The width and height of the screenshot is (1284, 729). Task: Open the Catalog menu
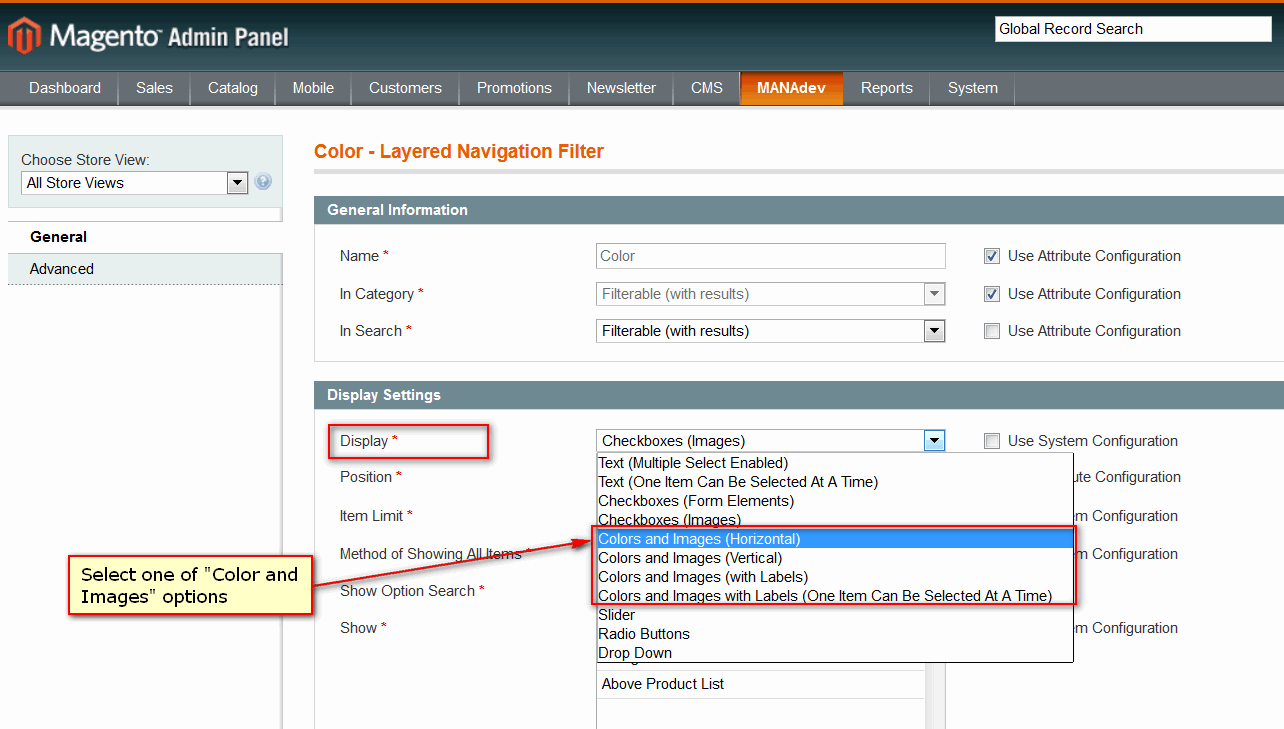pos(233,88)
